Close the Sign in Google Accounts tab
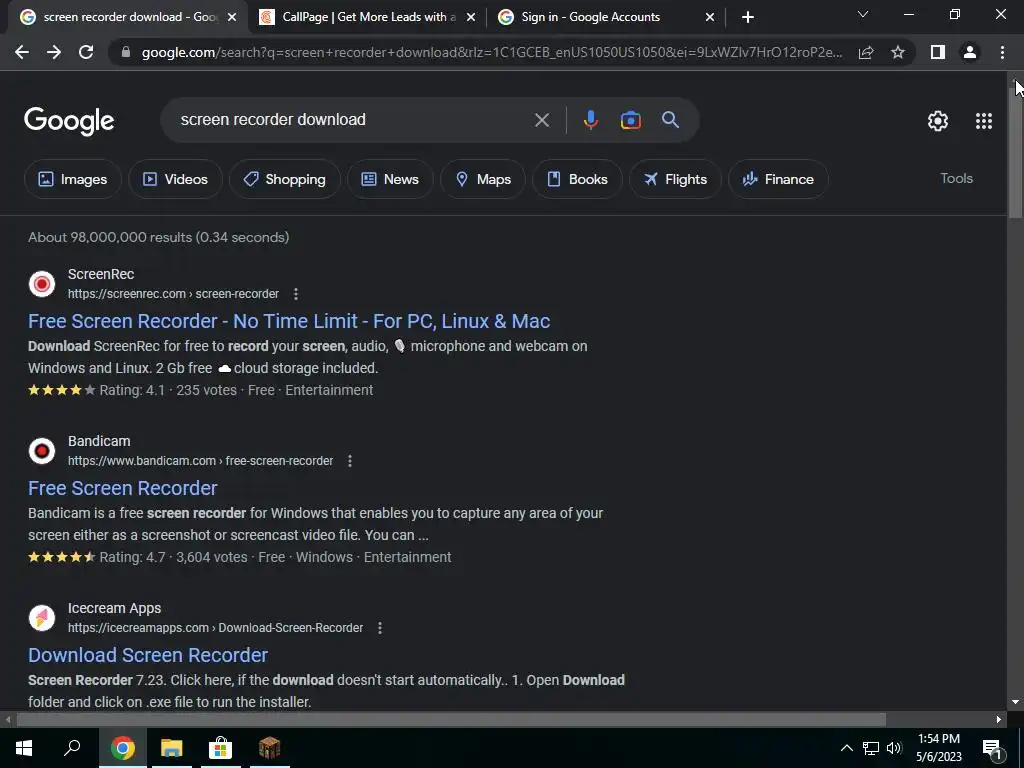This screenshot has width=1024, height=768. [710, 18]
